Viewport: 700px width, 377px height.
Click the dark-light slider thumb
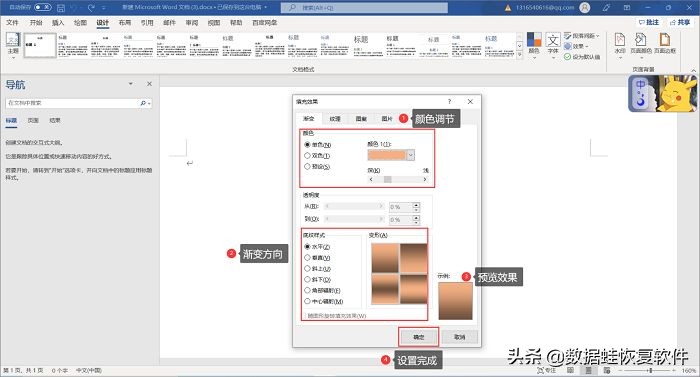[388, 179]
